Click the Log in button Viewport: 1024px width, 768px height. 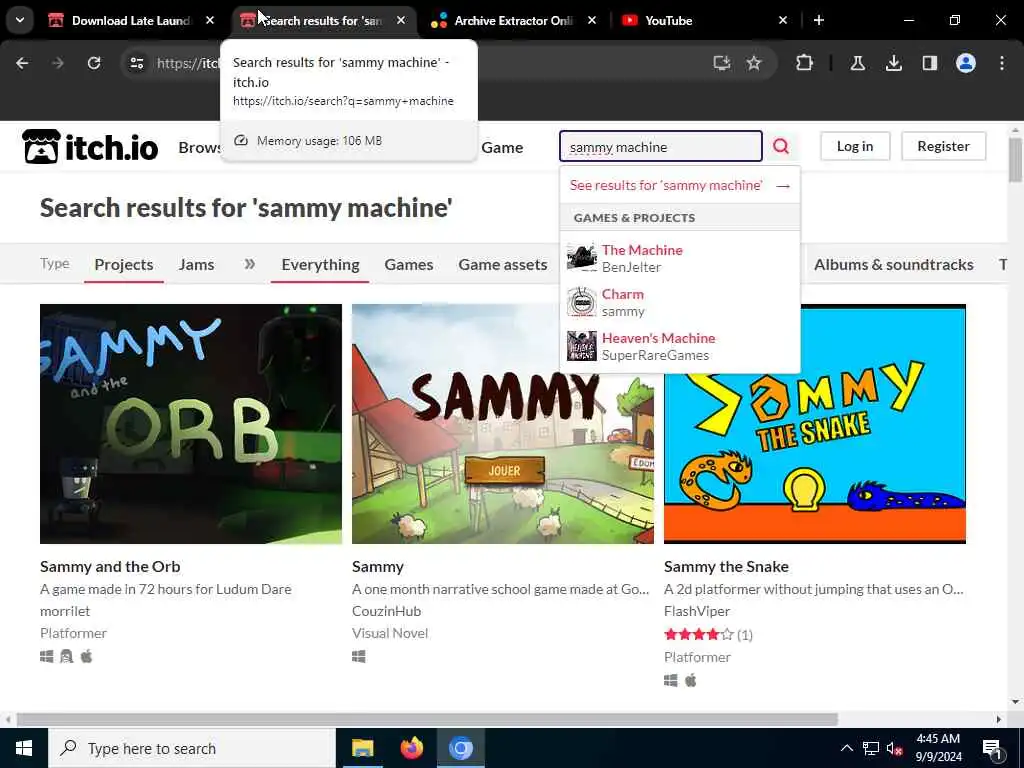click(x=855, y=146)
